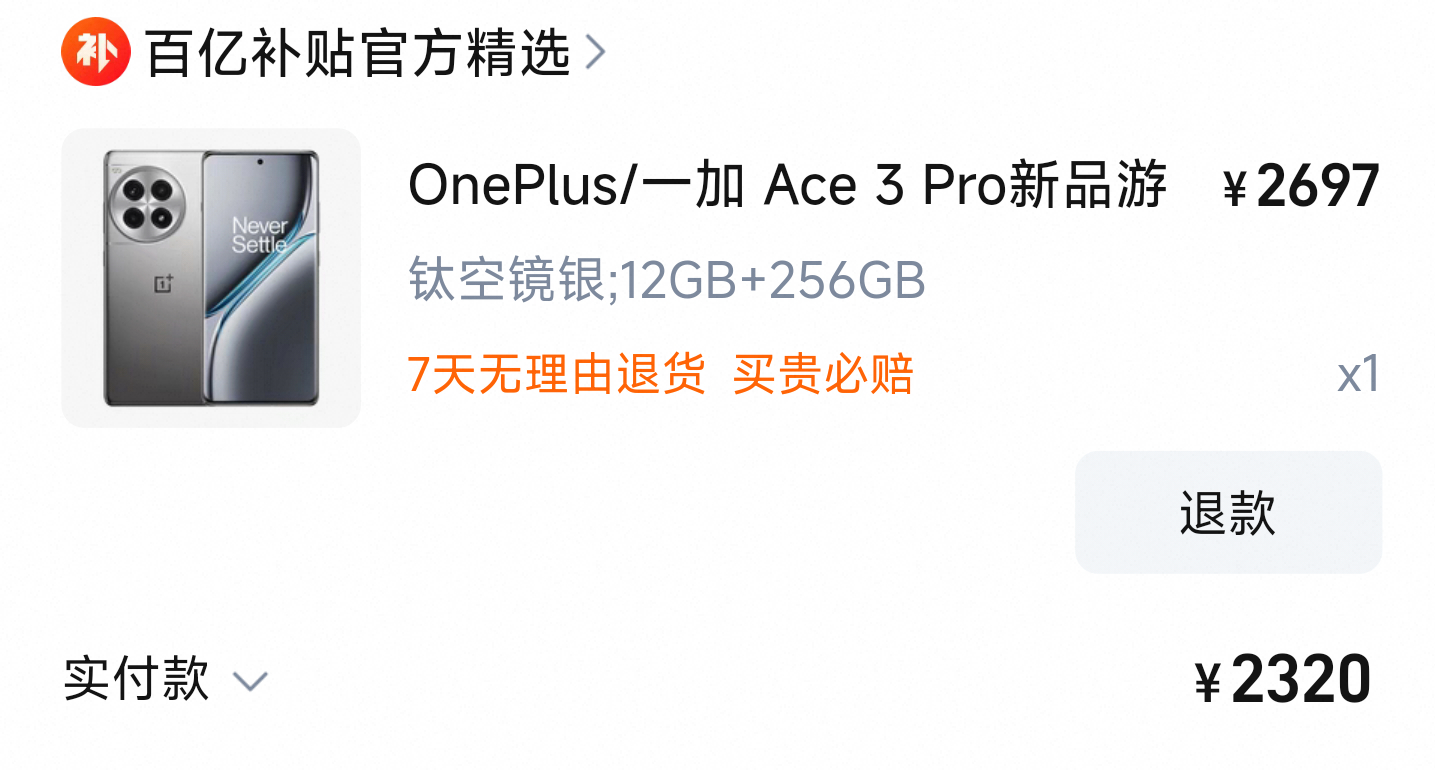Image resolution: width=1435 pixels, height=770 pixels.
Task: Request a refund with the 退款 button
Action: point(1228,512)
